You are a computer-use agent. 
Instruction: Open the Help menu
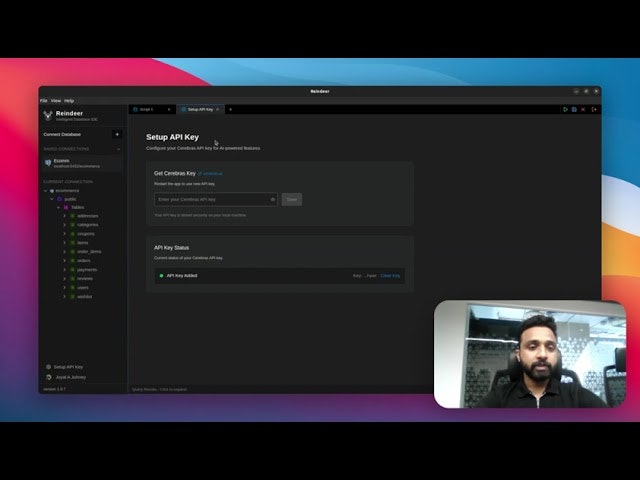tap(69, 100)
